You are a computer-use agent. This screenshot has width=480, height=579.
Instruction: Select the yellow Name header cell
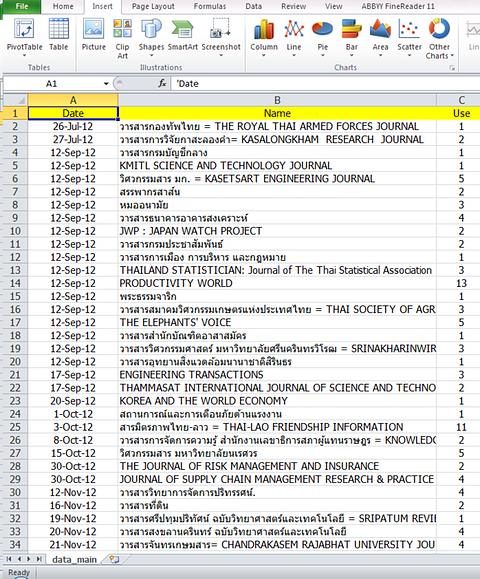pos(277,113)
